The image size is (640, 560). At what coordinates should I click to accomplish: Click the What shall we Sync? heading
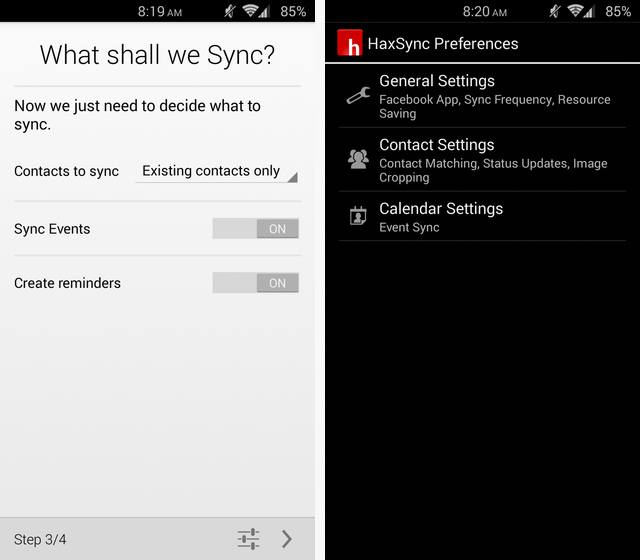(157, 55)
